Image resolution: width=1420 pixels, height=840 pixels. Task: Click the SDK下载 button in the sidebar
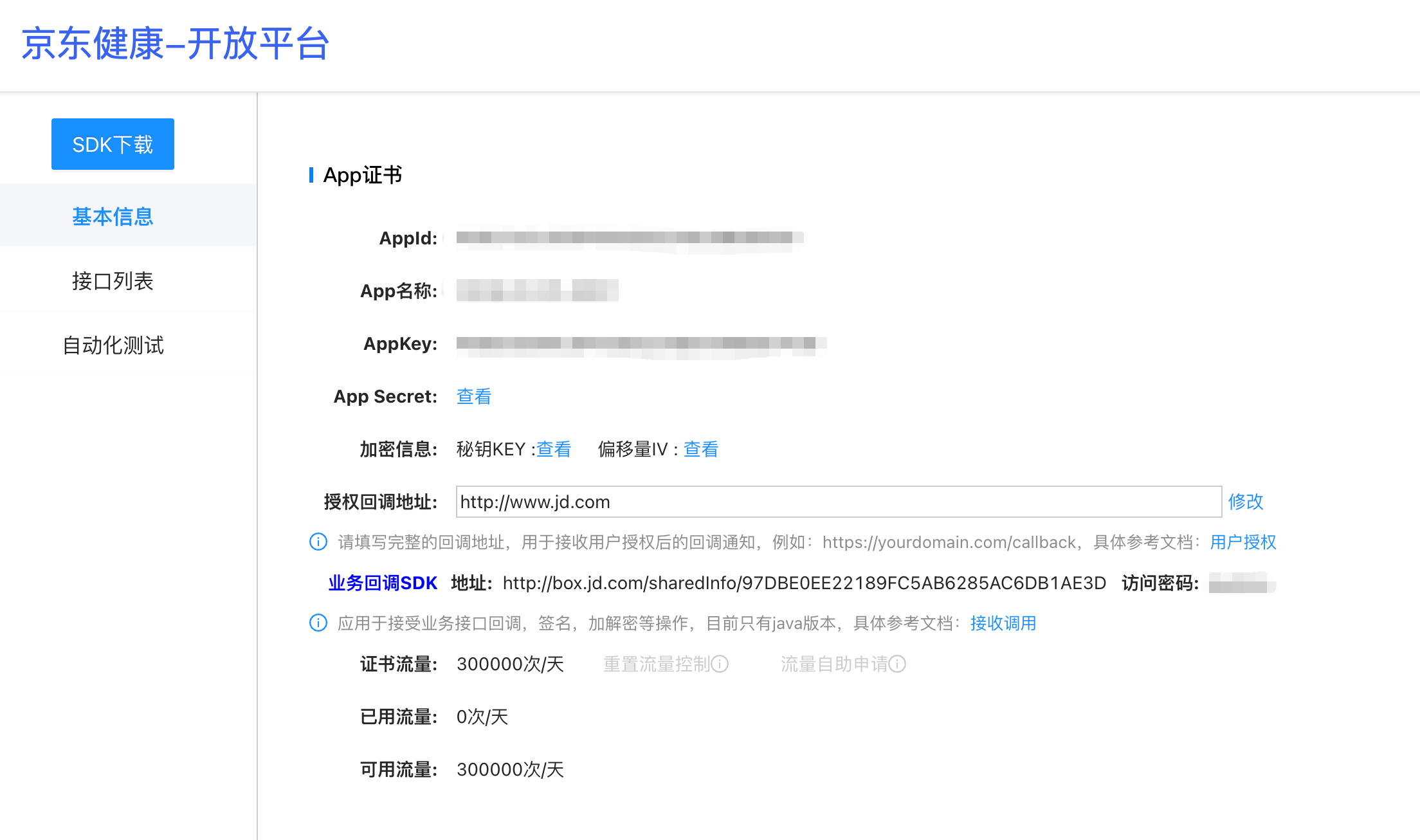[x=113, y=144]
